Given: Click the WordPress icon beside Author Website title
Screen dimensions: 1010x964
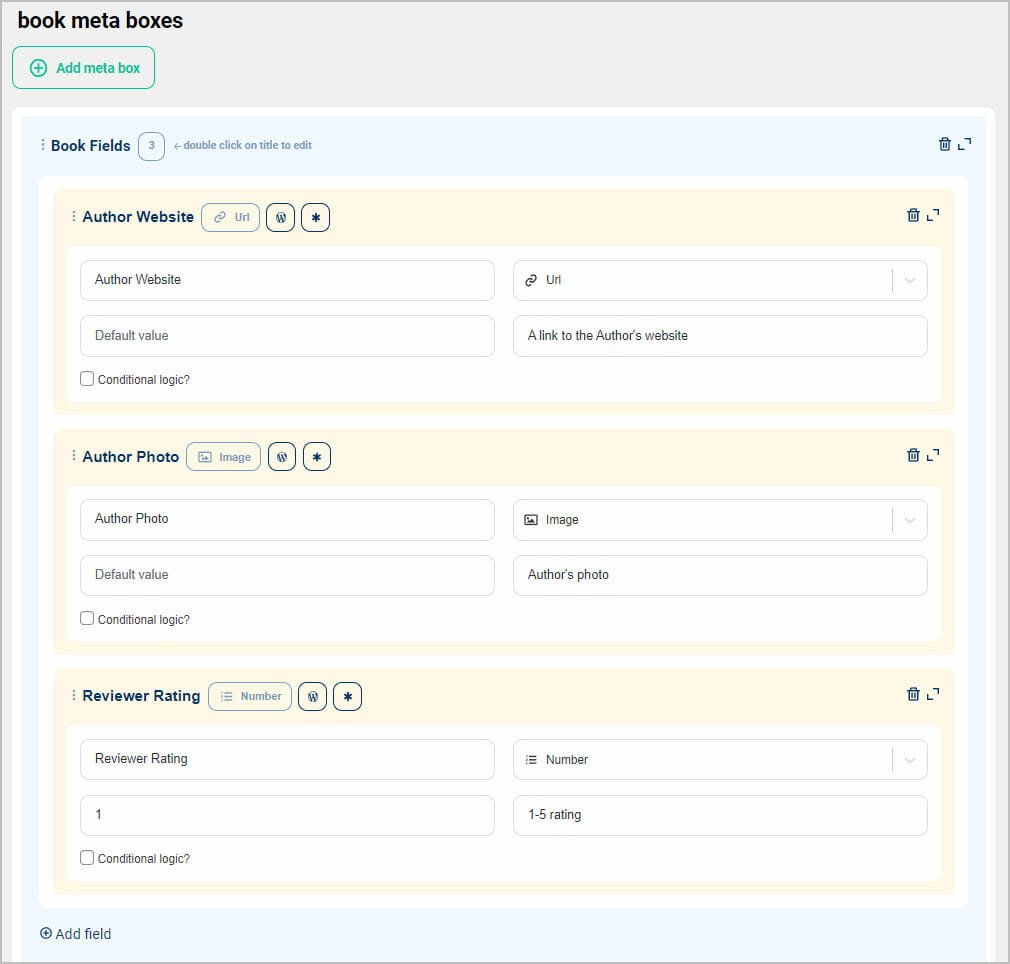Looking at the screenshot, I should tap(280, 217).
